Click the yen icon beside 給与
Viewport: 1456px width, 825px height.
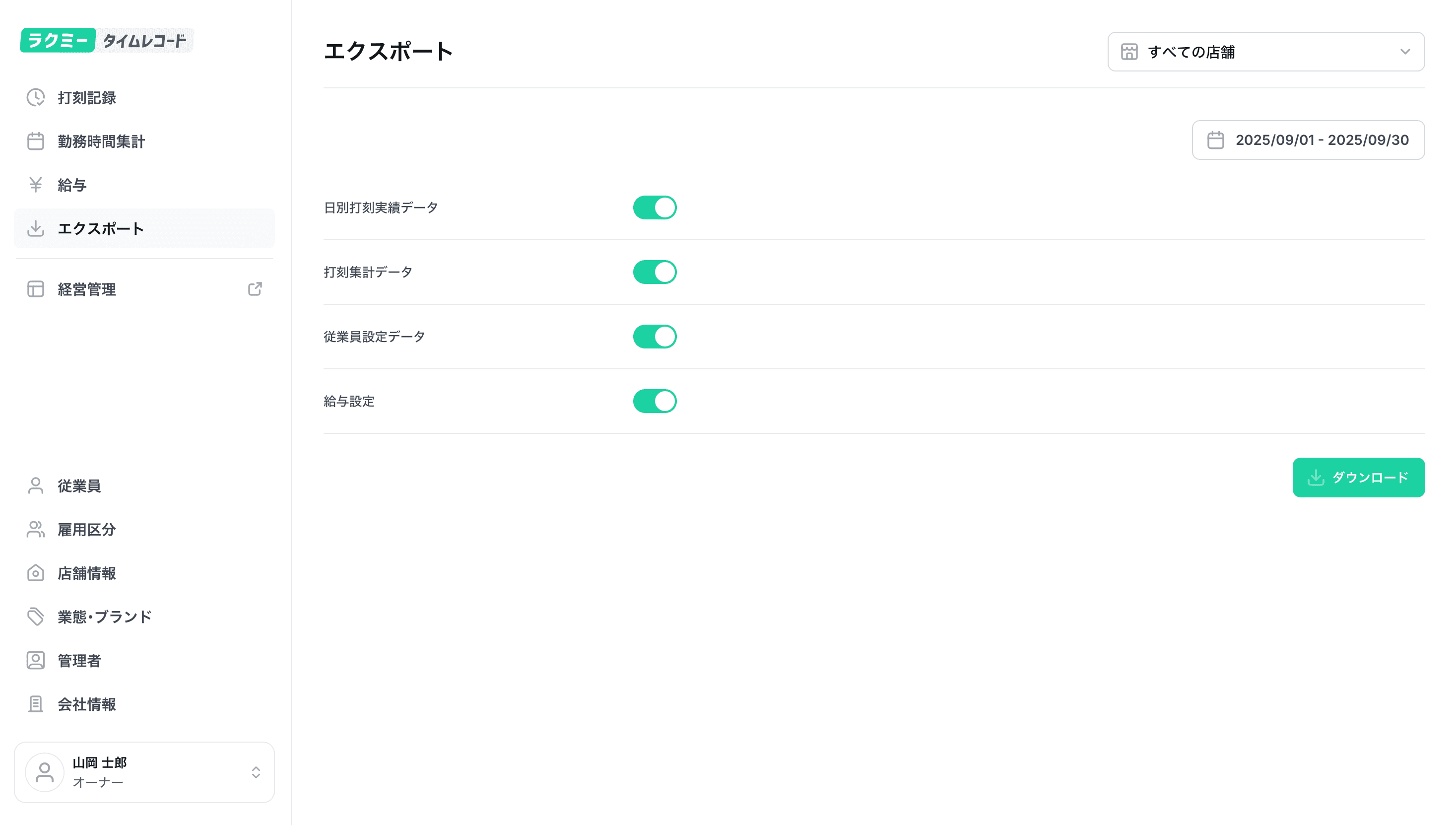coord(36,185)
